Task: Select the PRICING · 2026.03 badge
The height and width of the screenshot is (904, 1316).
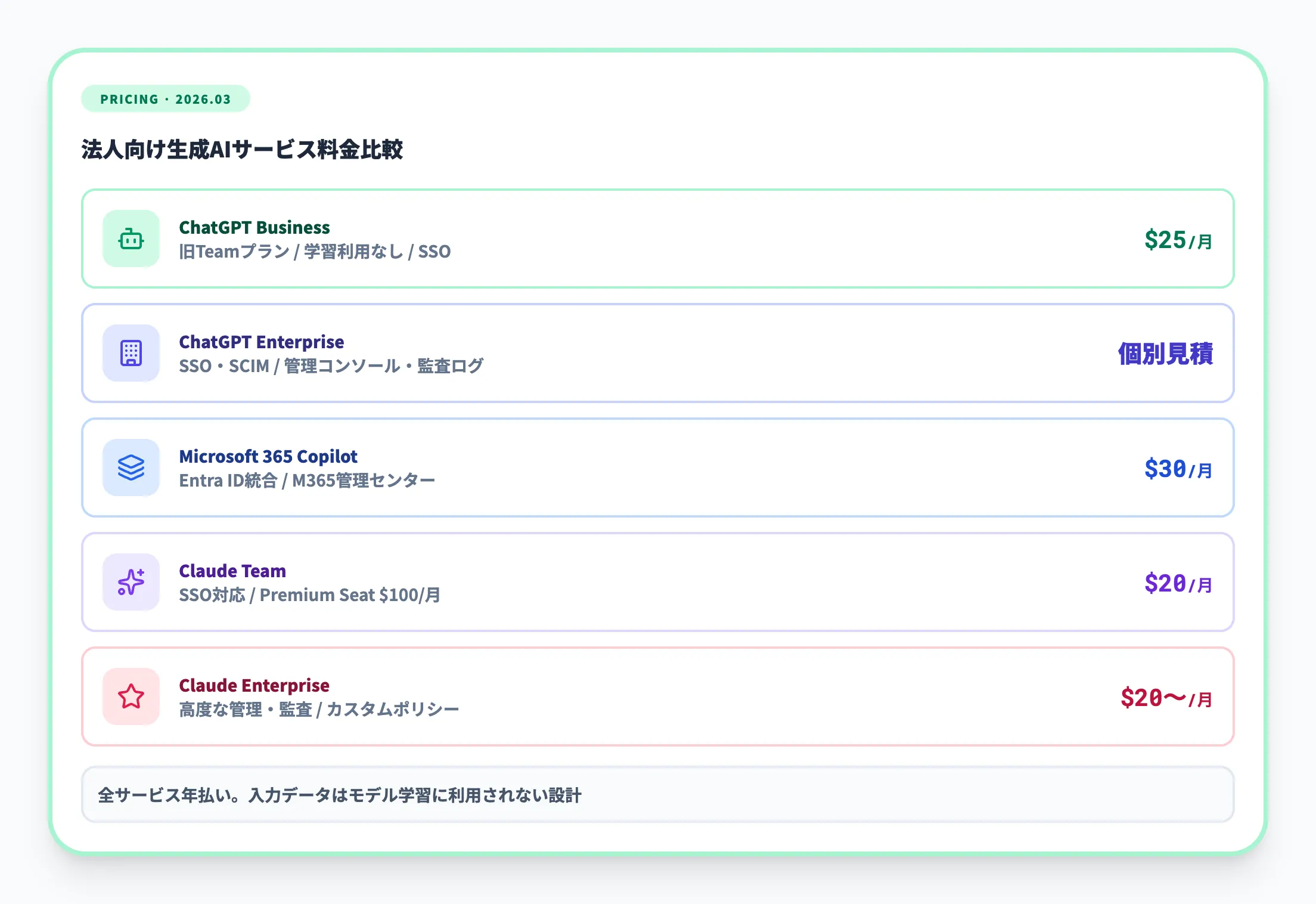Action: (166, 99)
